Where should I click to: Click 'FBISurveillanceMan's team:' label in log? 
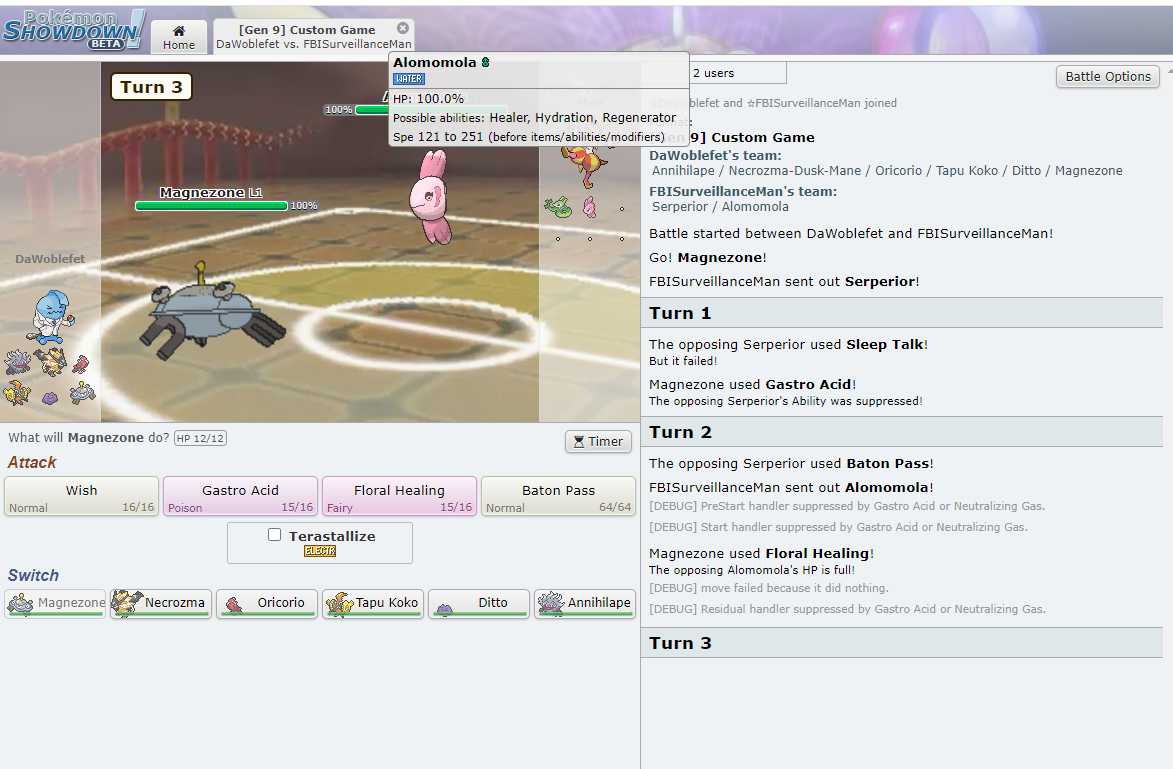(743, 192)
